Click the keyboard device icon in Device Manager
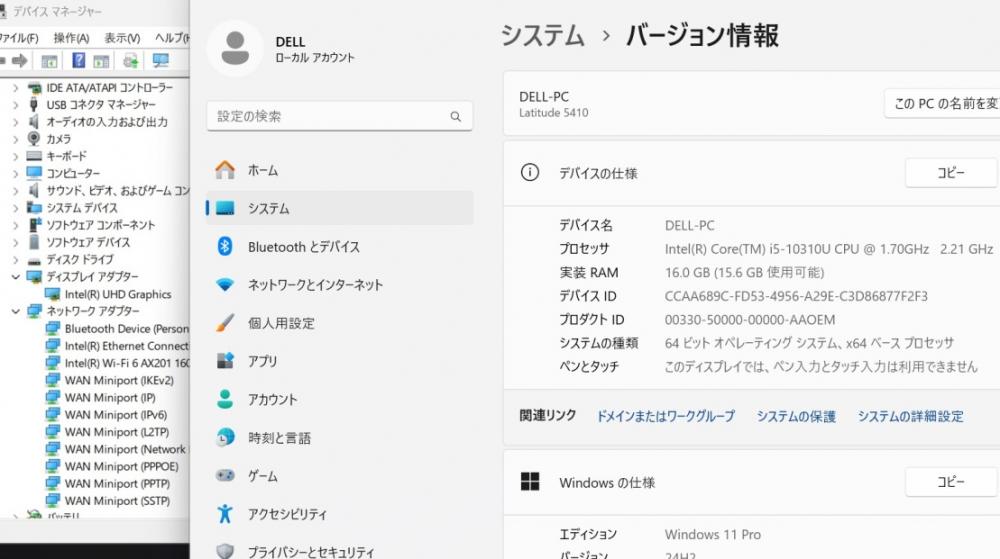This screenshot has width=1000, height=559. click(x=34, y=156)
